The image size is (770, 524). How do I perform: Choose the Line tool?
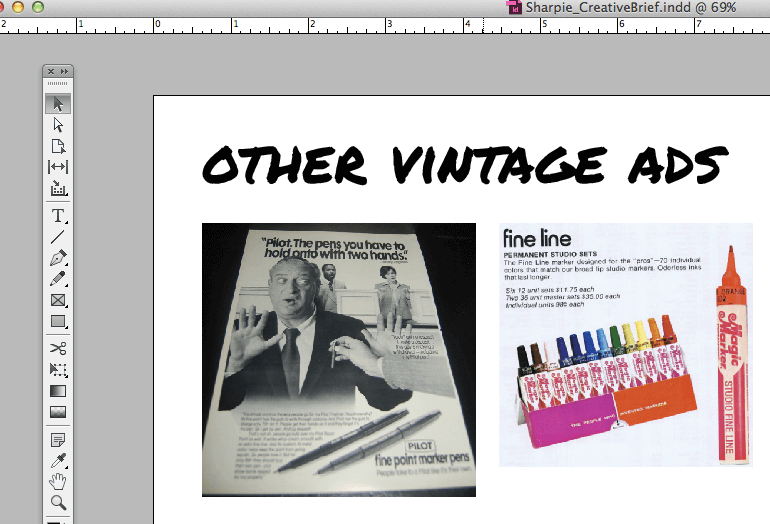pyautogui.click(x=58, y=237)
